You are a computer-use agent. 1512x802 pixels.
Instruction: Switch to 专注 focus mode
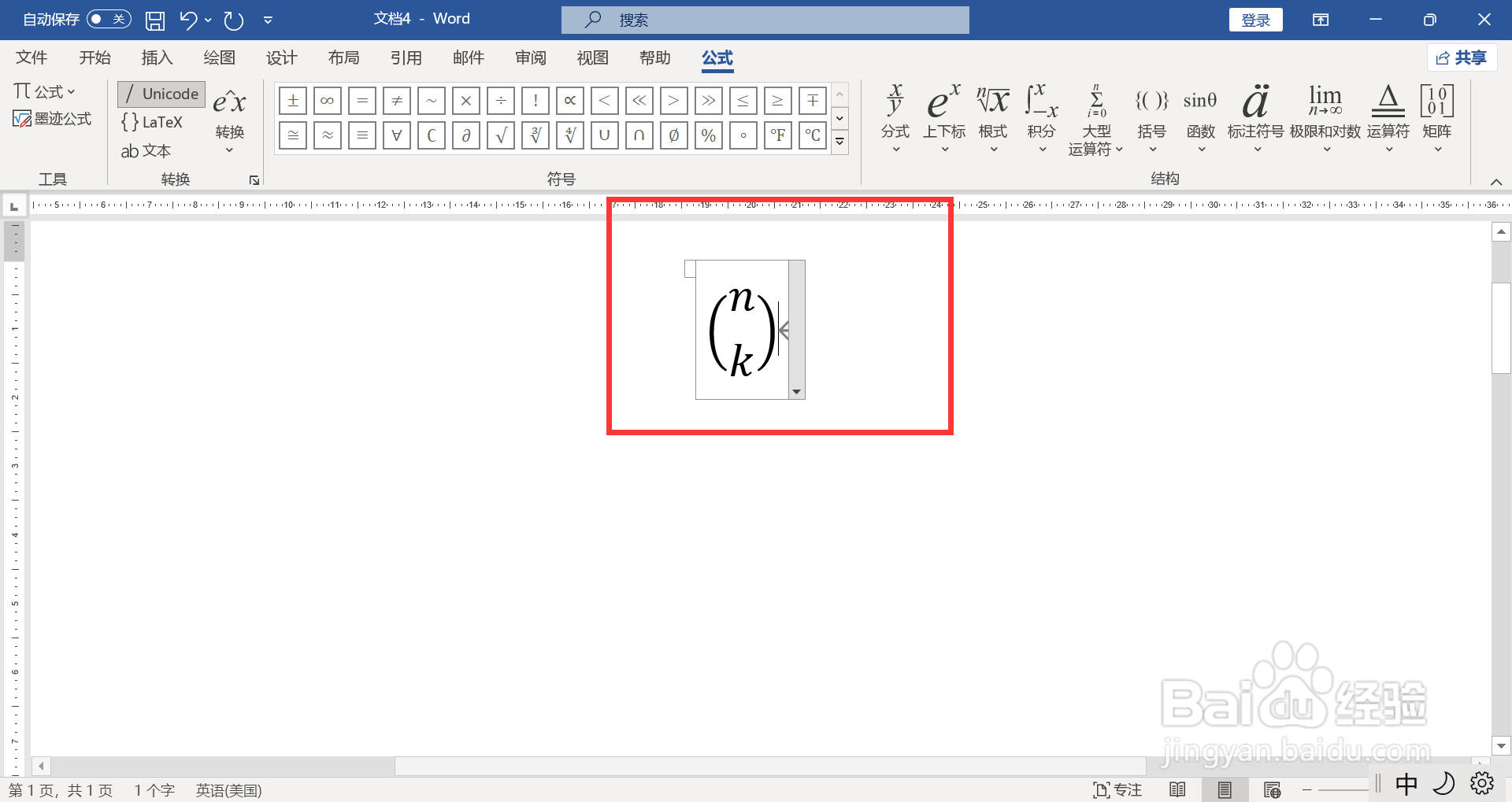click(x=1117, y=789)
